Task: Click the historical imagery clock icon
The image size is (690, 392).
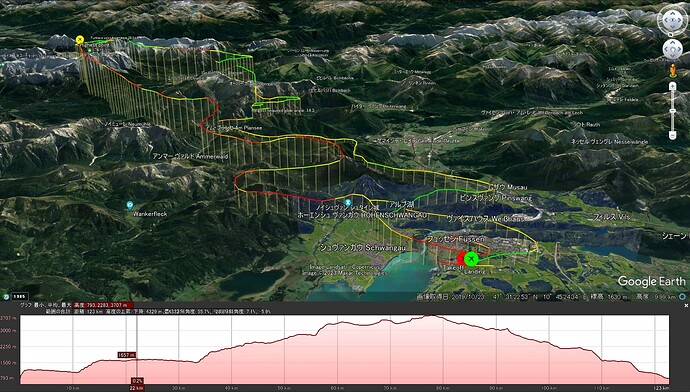Action: click(x=6, y=297)
